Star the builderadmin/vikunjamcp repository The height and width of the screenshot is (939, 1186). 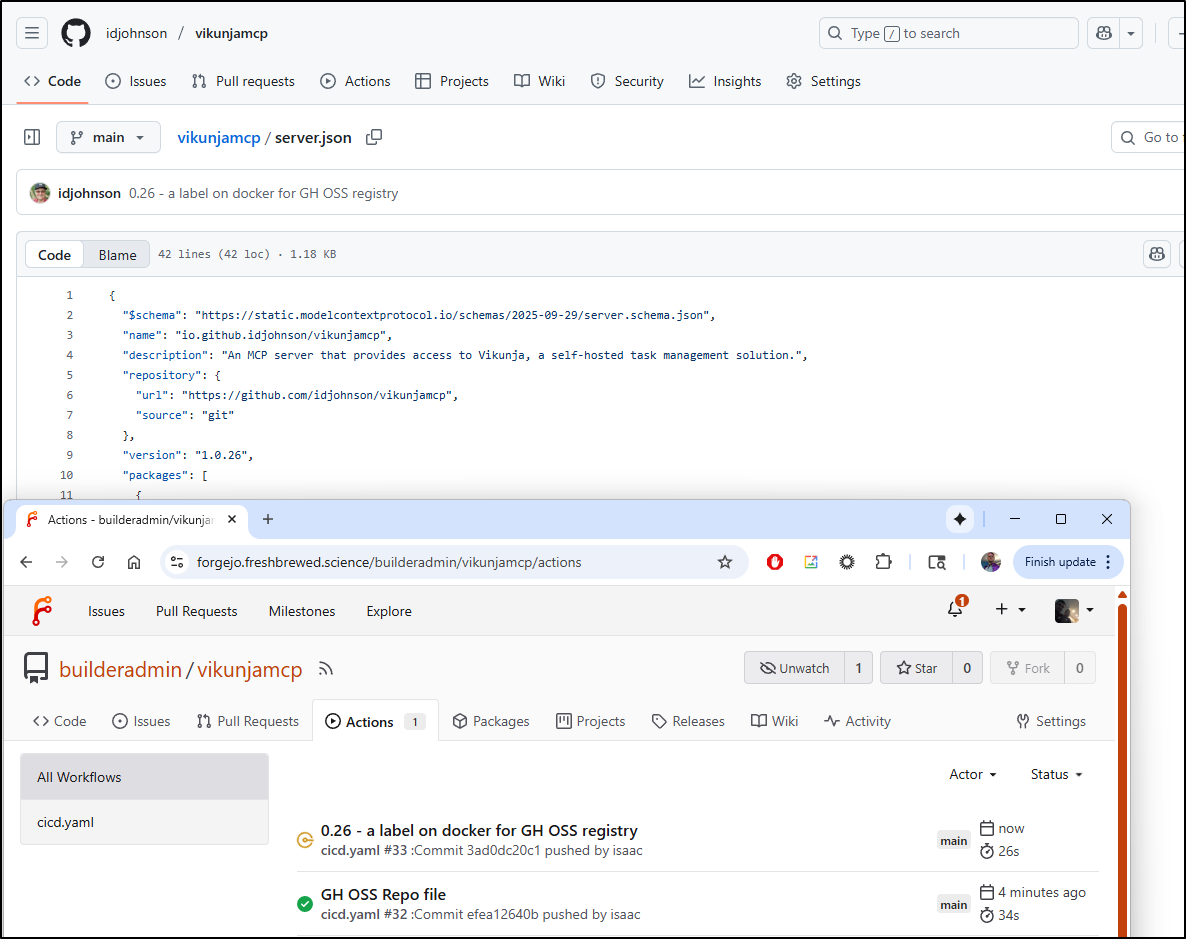[x=916, y=668]
